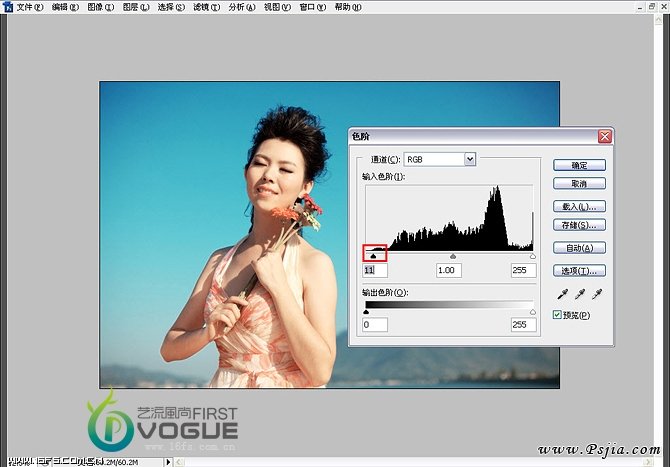
Task: Click the 载入(L)... load button
Action: click(x=579, y=206)
